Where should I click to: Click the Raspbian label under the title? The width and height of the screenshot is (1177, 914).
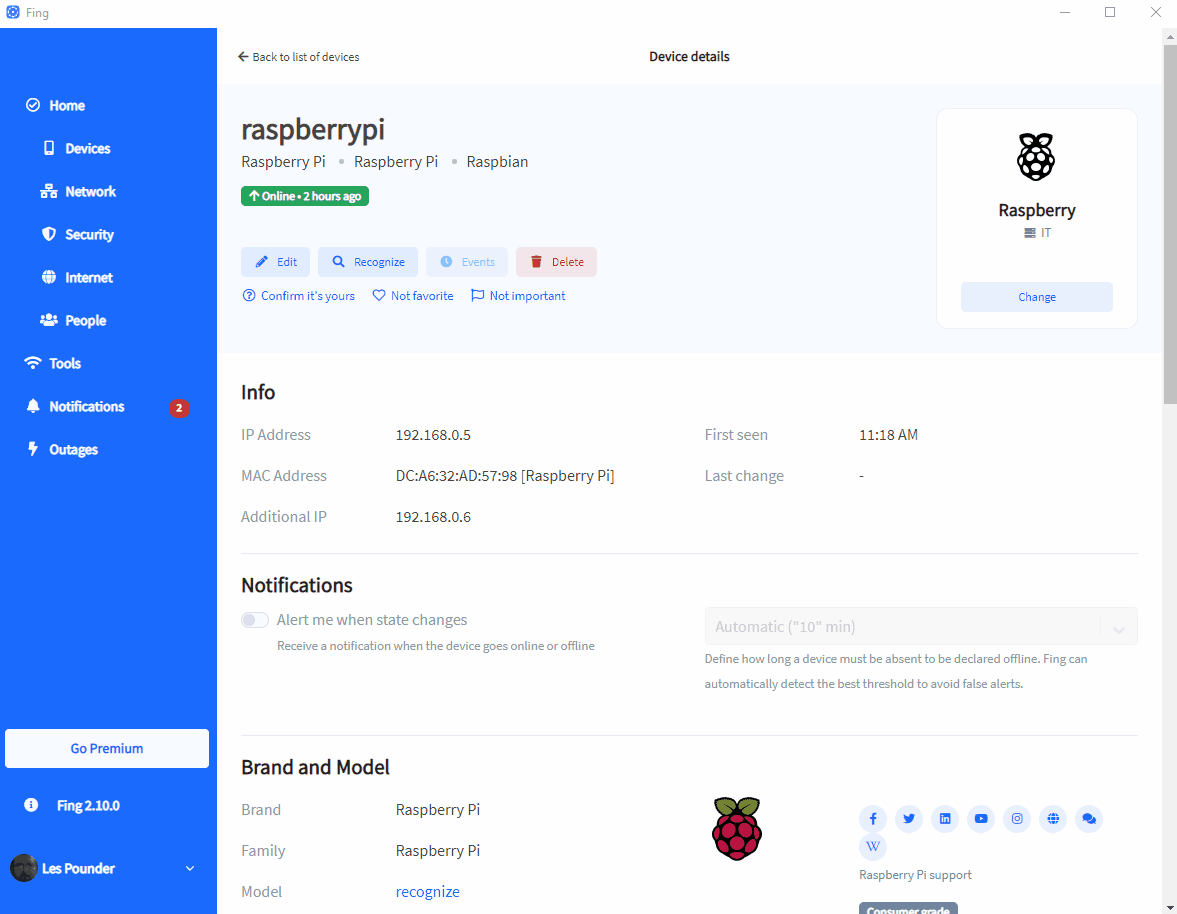click(x=497, y=162)
